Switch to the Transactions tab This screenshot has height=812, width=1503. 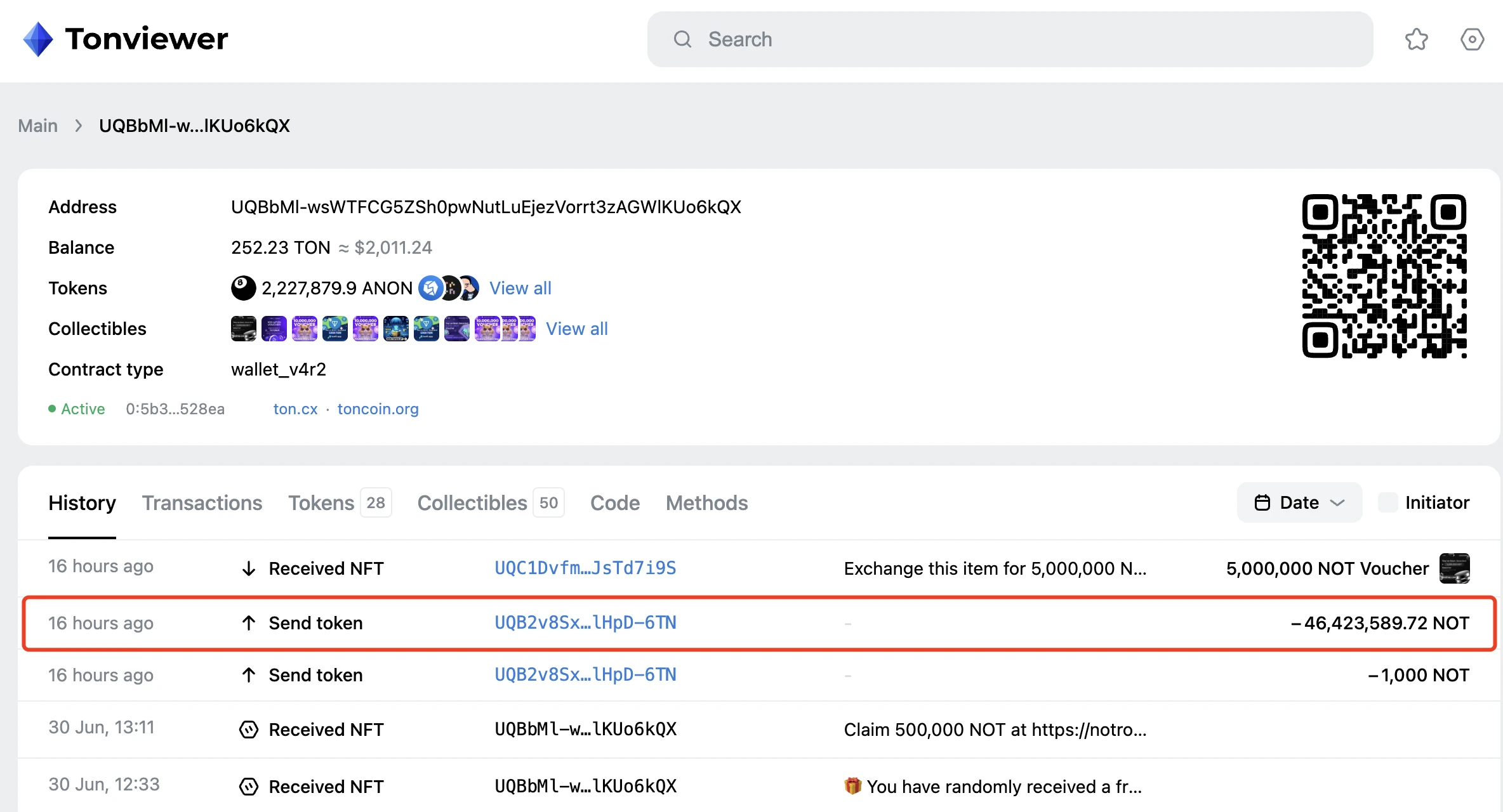coord(200,503)
